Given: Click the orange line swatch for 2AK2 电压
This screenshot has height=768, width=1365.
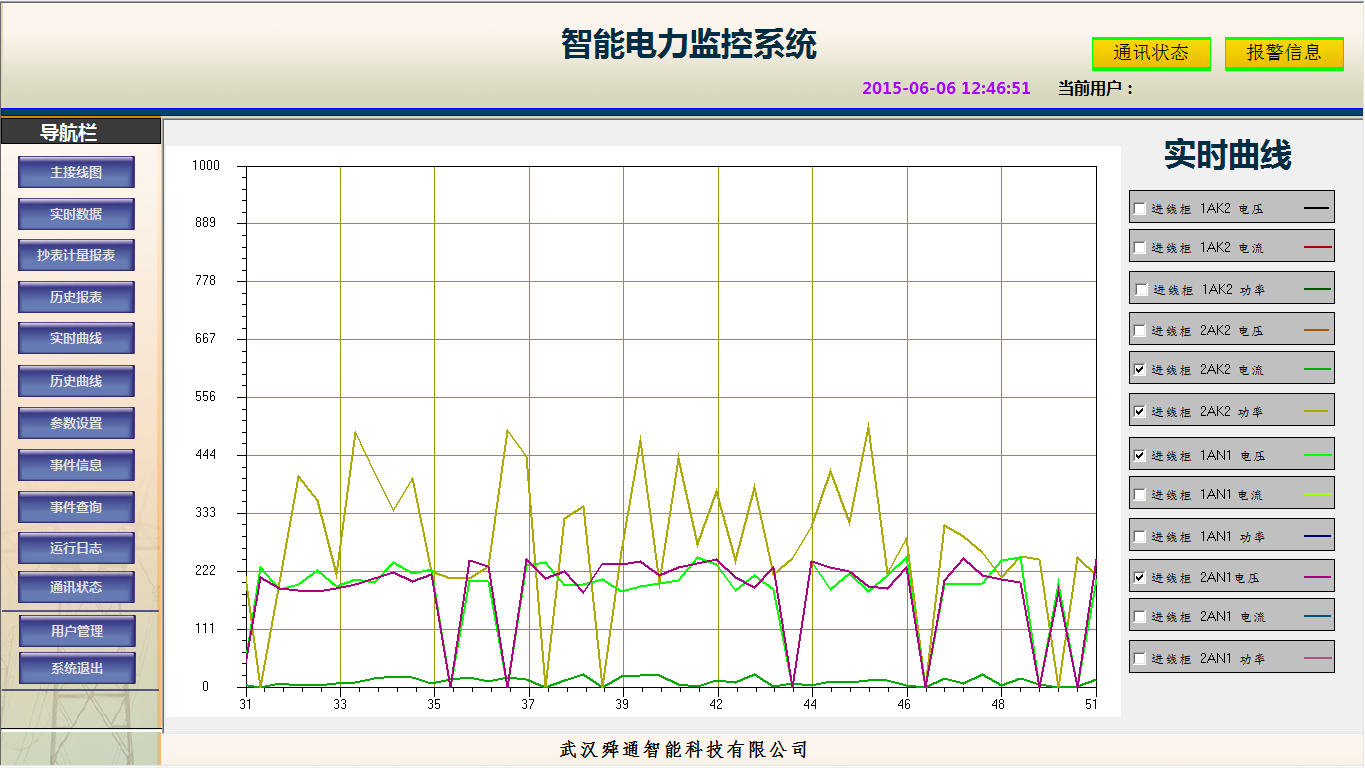Looking at the screenshot, I should click(x=1317, y=330).
